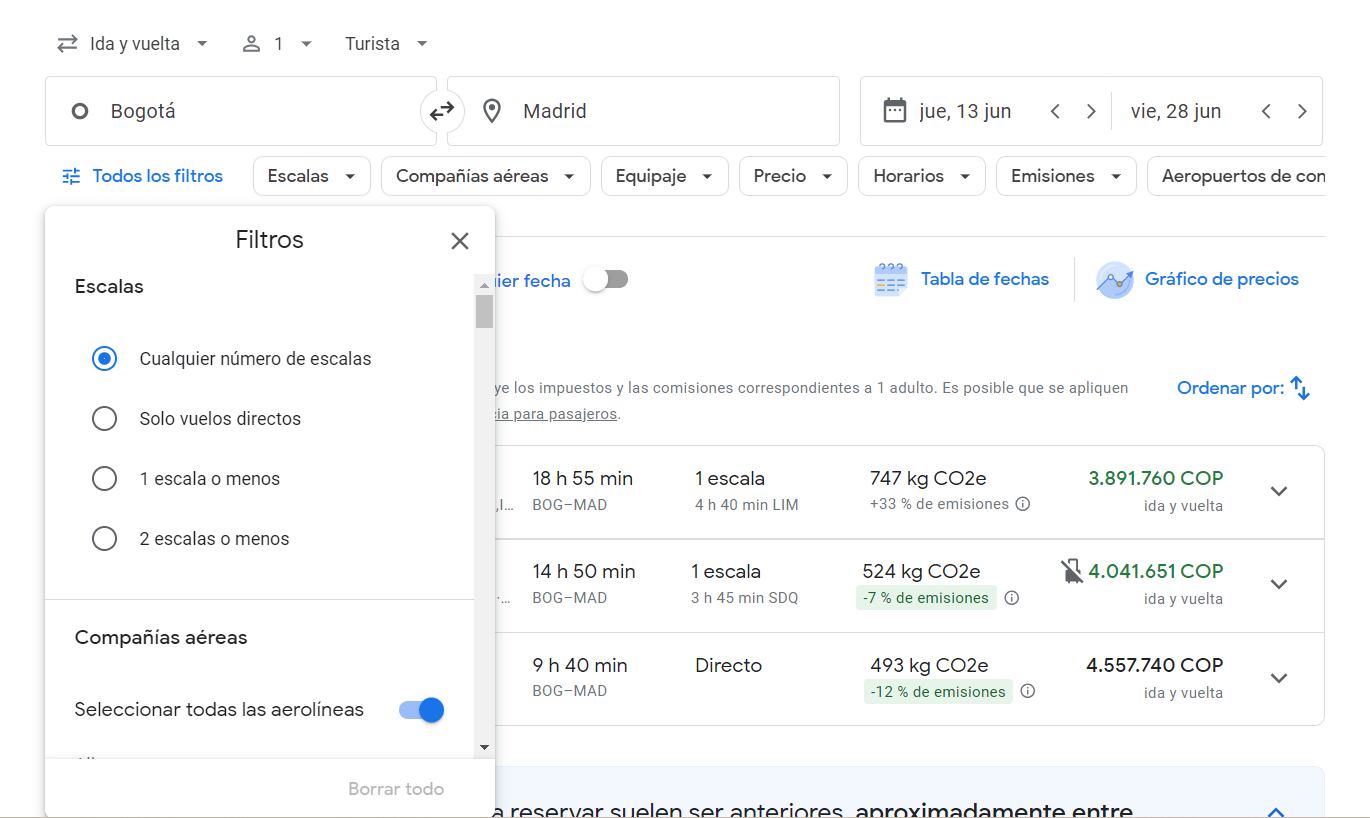Image resolution: width=1370 pixels, height=818 pixels.
Task: Open the Compañías aéreas filter dropdown
Action: click(x=485, y=176)
